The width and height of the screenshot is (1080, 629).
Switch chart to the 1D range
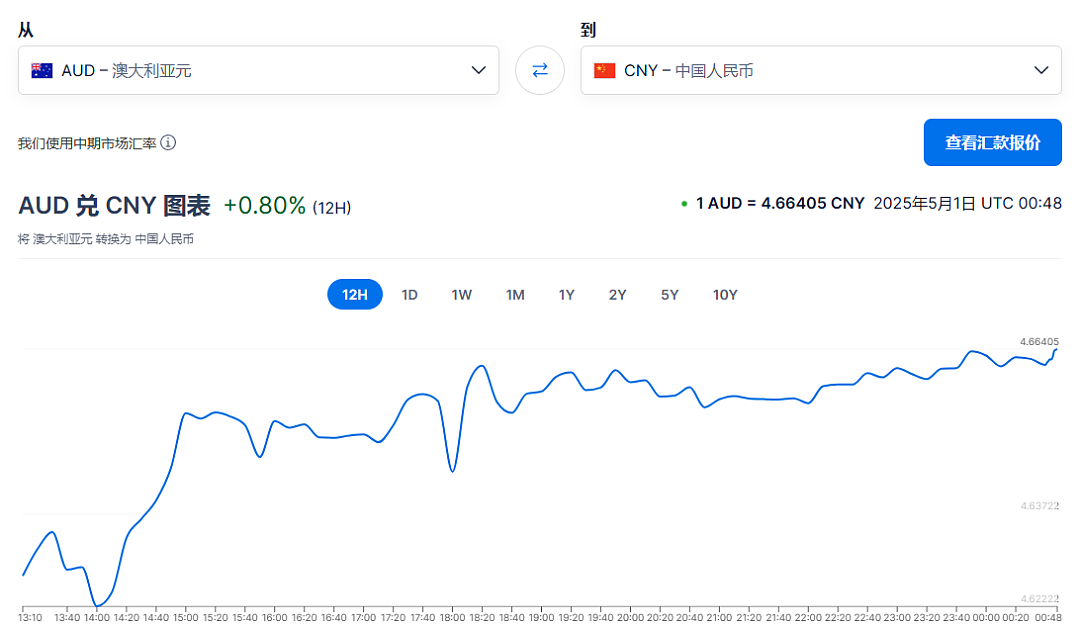pyautogui.click(x=410, y=295)
